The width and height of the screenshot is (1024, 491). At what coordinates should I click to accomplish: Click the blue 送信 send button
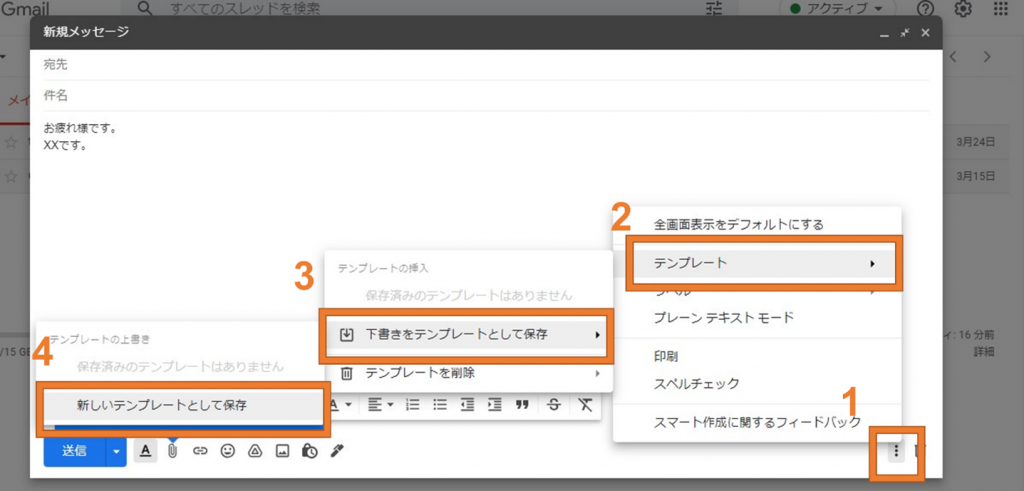(x=74, y=451)
